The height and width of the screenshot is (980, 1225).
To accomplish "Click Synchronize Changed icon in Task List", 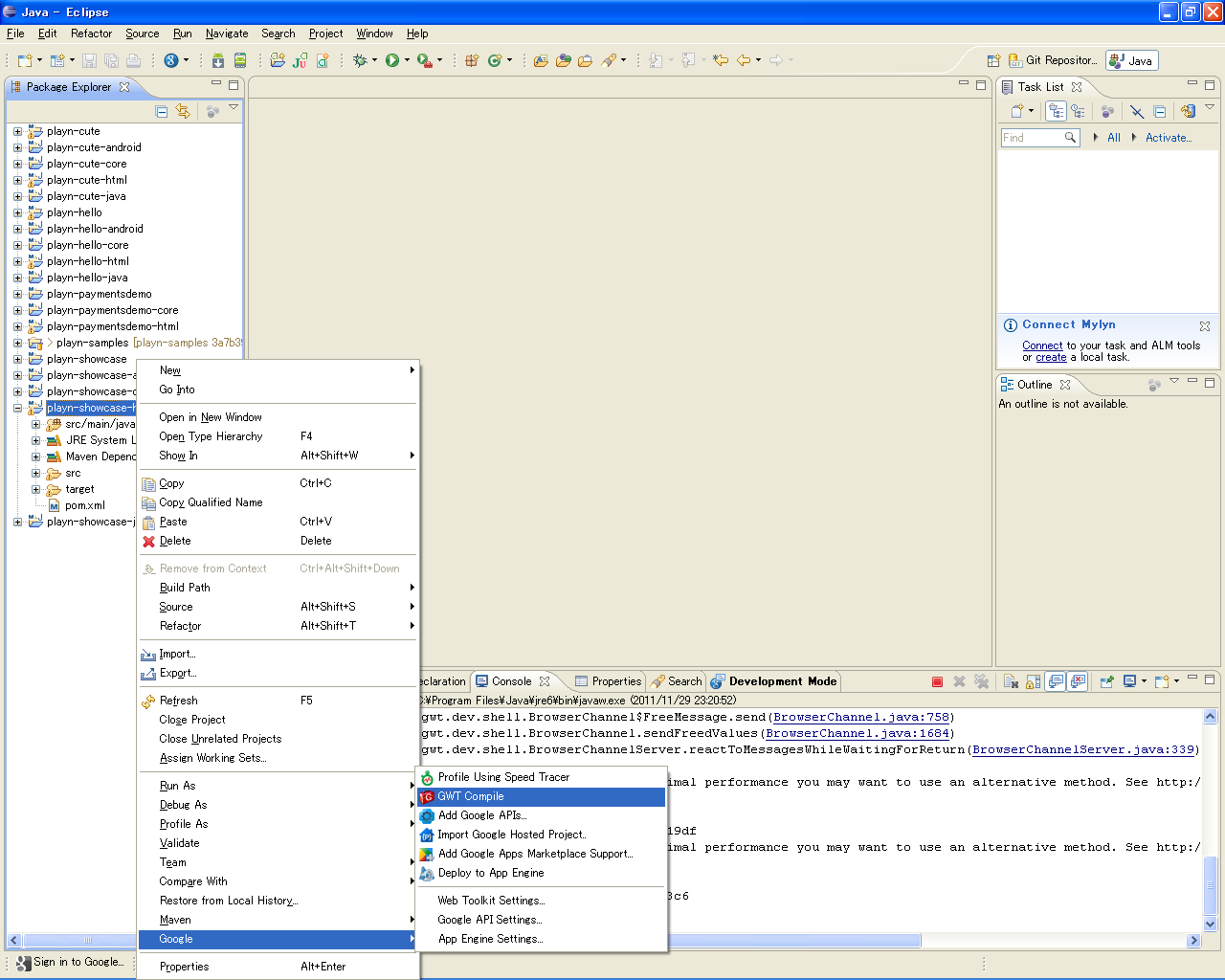I will pos(1188,111).
